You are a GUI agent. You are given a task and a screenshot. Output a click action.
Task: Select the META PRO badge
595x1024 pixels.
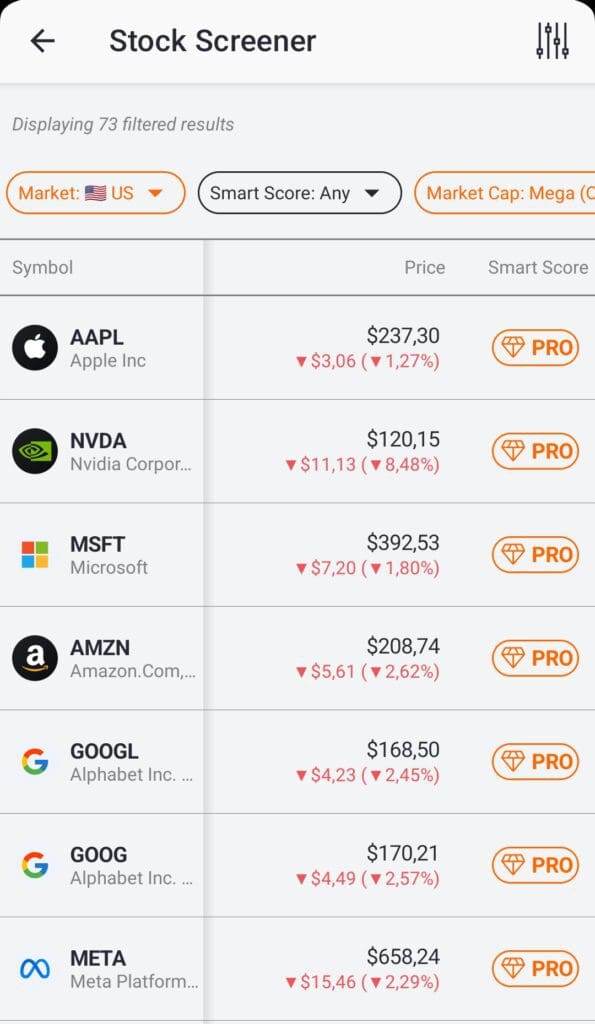click(535, 969)
